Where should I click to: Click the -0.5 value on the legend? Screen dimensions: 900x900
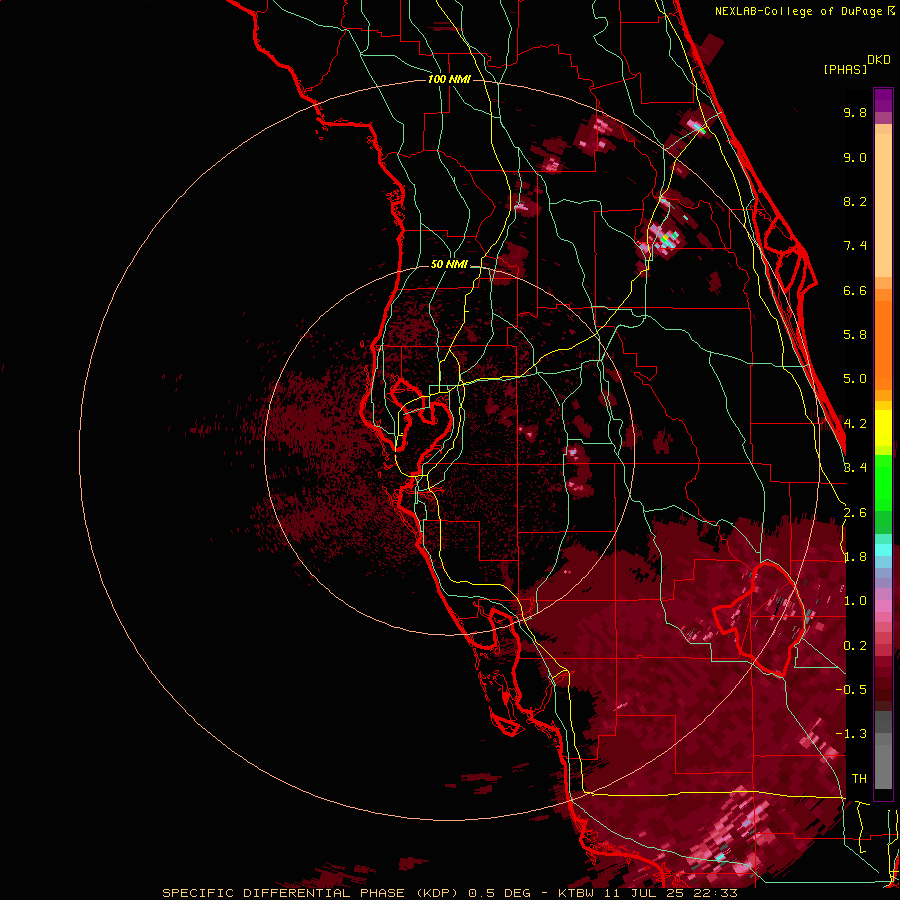point(851,690)
